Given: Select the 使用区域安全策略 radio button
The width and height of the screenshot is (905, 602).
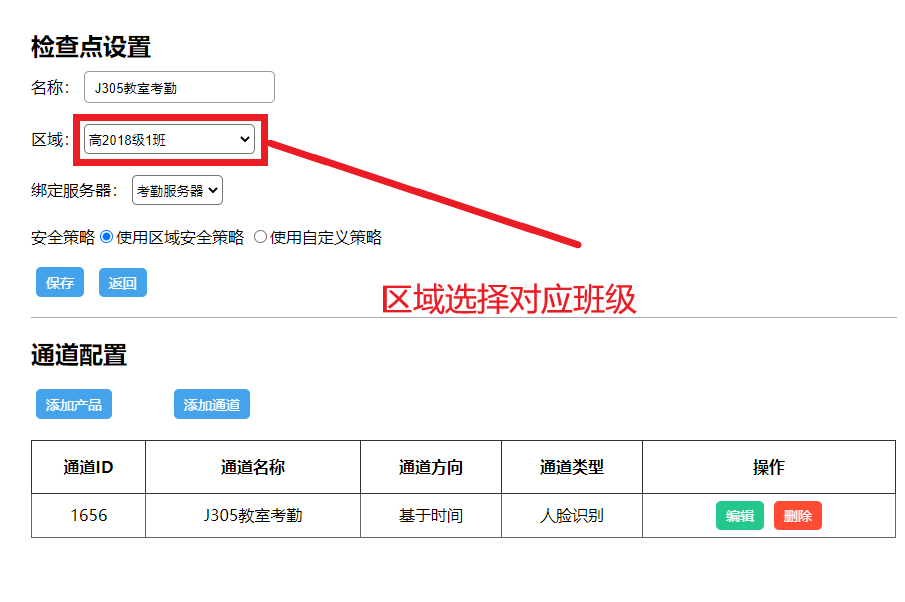Looking at the screenshot, I should pos(107,238).
